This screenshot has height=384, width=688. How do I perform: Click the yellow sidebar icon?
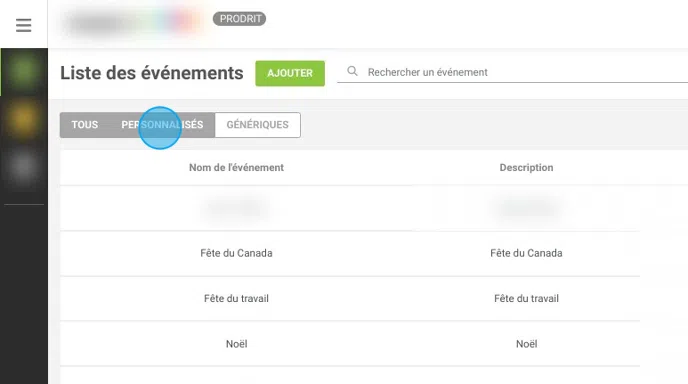tap(24, 119)
